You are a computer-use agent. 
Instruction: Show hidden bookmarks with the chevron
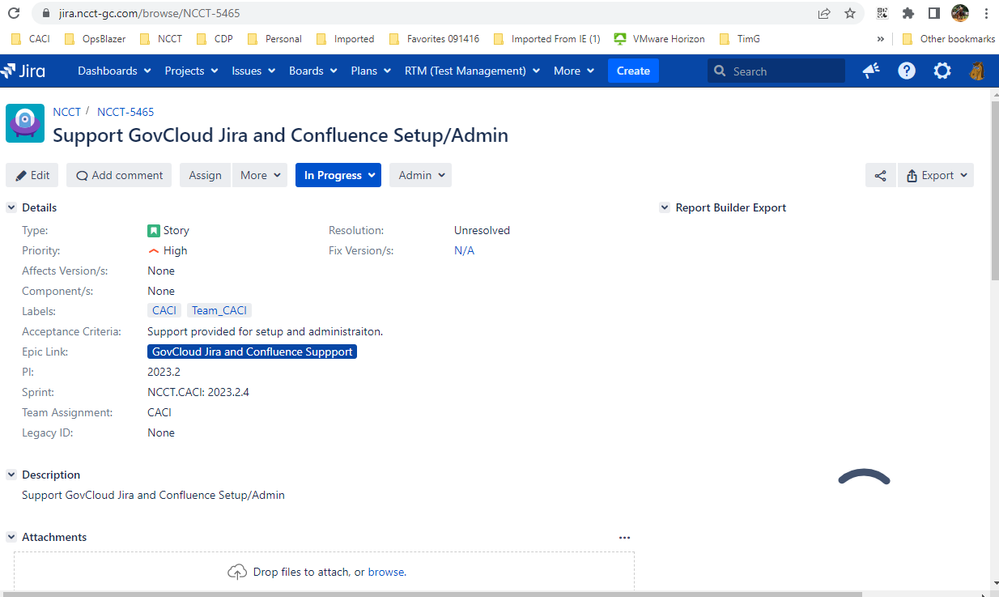(x=880, y=39)
